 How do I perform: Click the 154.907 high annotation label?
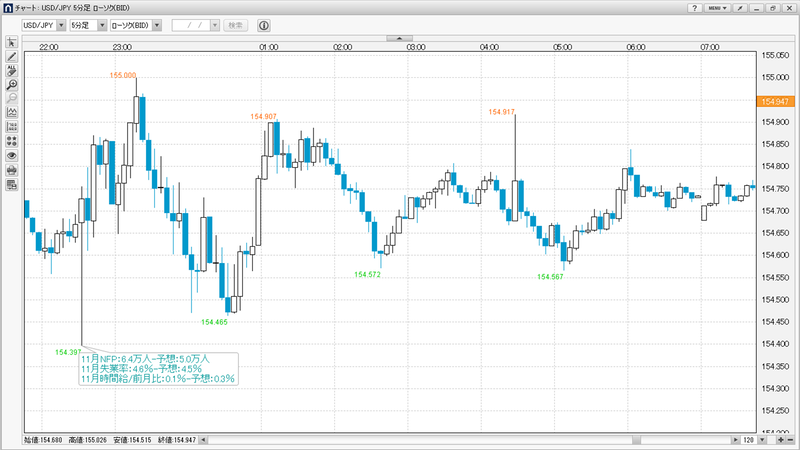[263, 116]
